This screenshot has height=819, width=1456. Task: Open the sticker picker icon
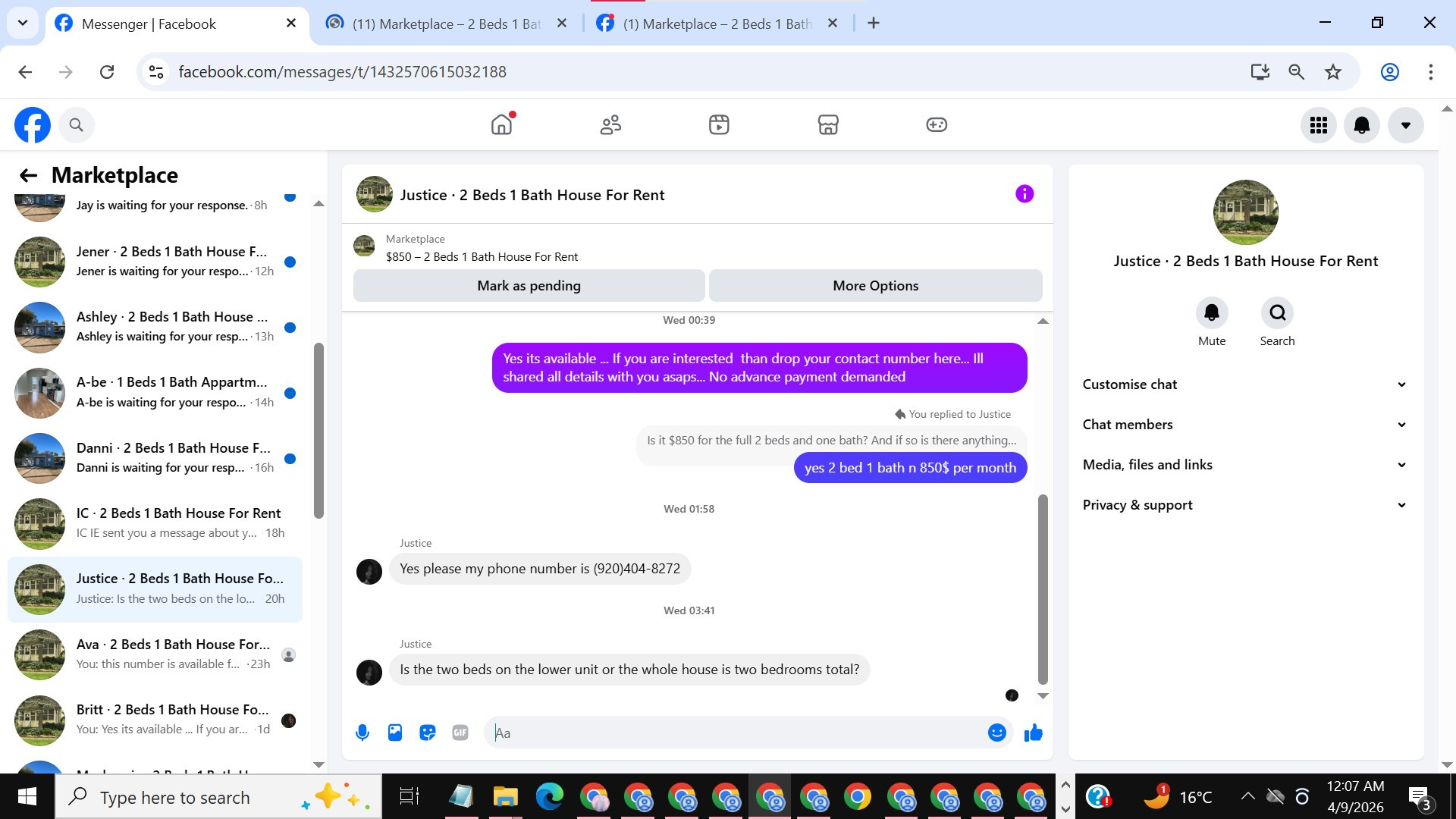tap(428, 733)
